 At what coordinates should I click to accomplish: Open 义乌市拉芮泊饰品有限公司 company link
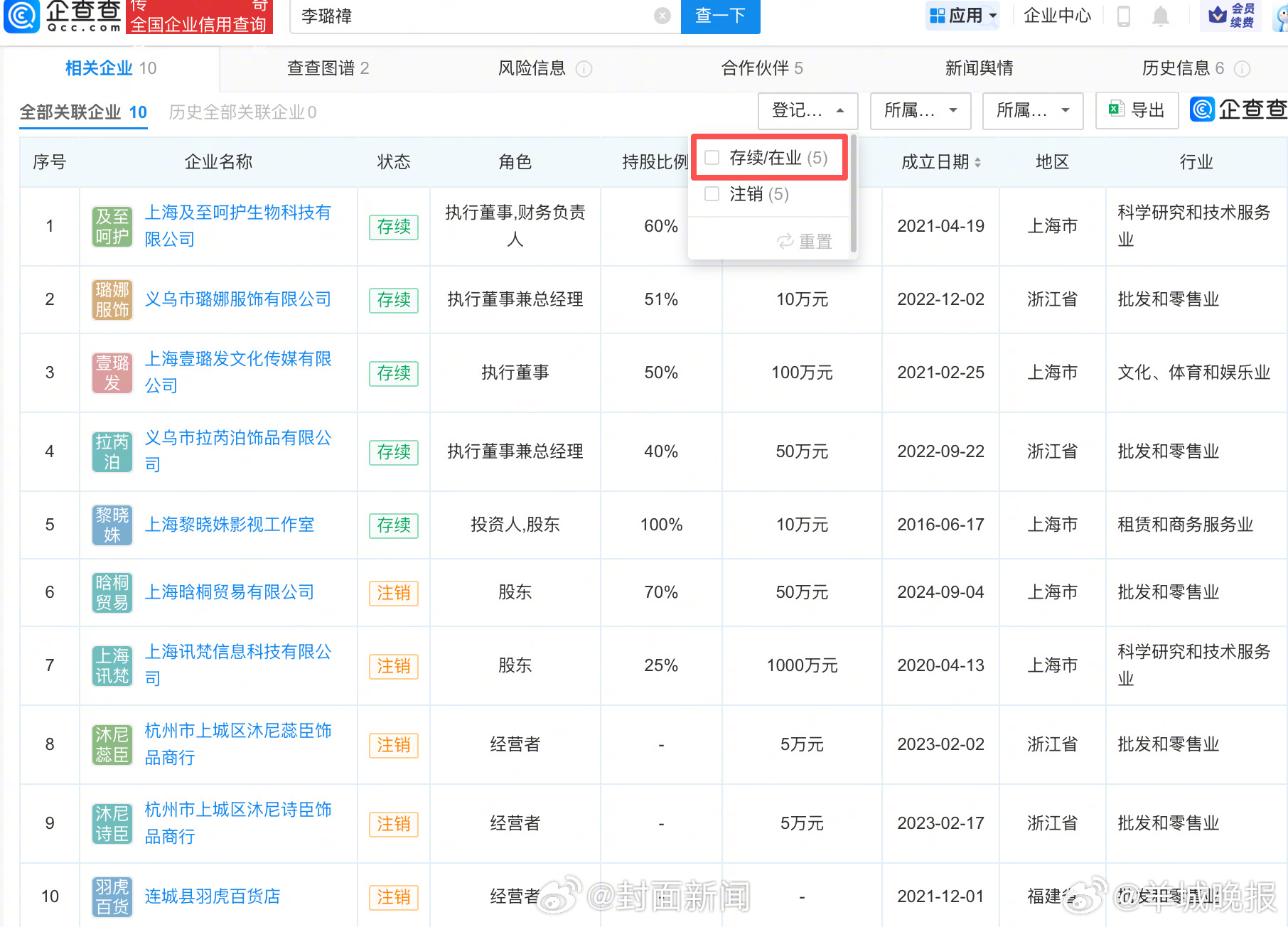tap(238, 451)
